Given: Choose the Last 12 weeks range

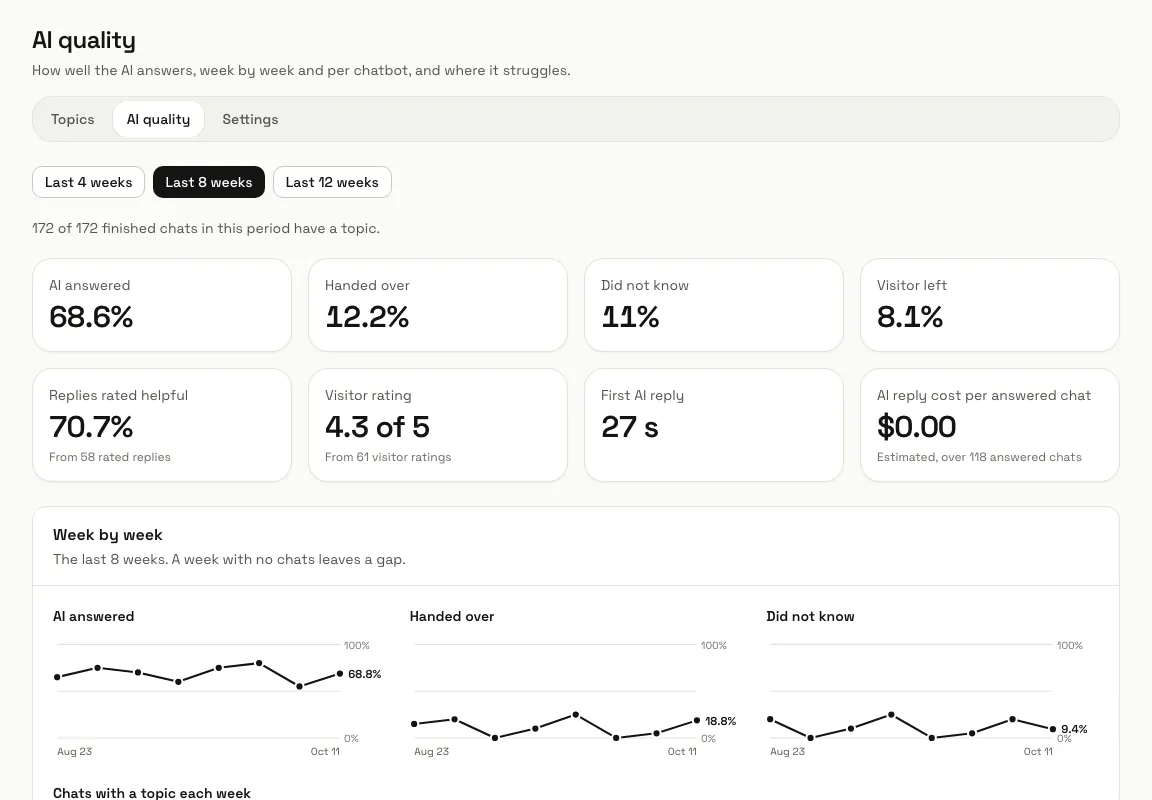Looking at the screenshot, I should (x=332, y=182).
